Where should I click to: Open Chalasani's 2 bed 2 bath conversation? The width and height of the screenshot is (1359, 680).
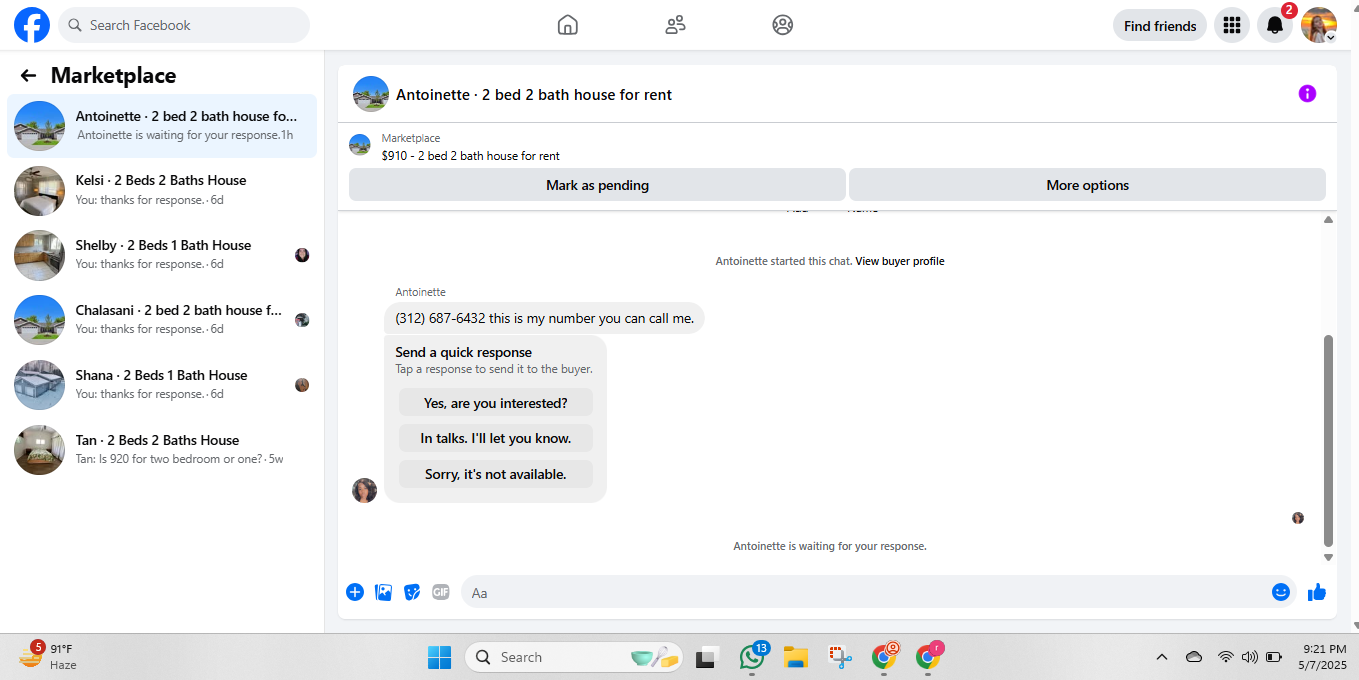[x=162, y=320]
